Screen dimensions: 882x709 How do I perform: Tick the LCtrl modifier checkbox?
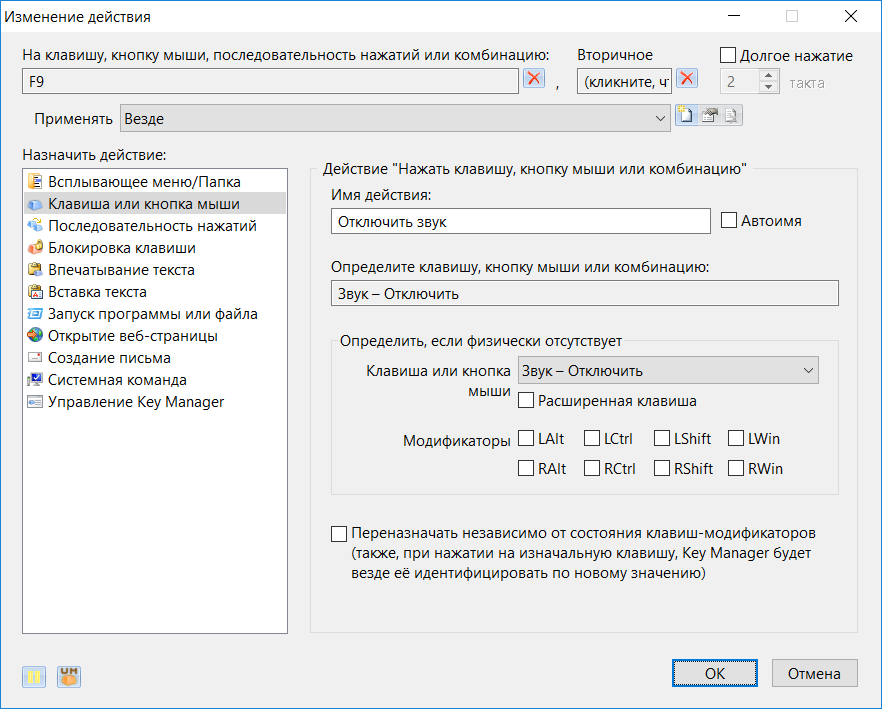click(593, 439)
